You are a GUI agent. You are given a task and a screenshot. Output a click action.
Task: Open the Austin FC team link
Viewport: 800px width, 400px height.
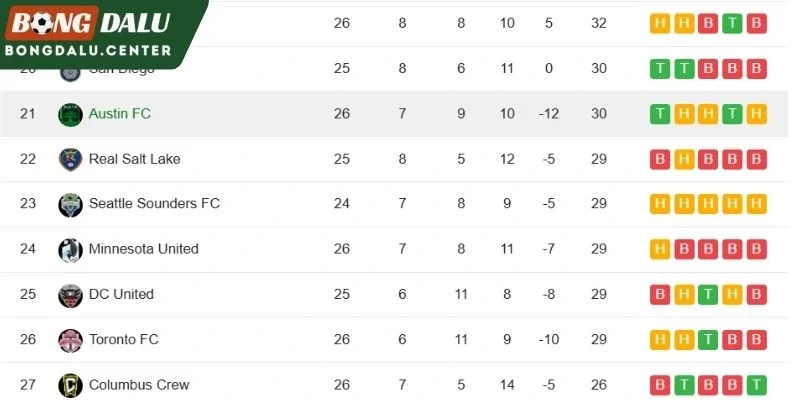coord(120,113)
